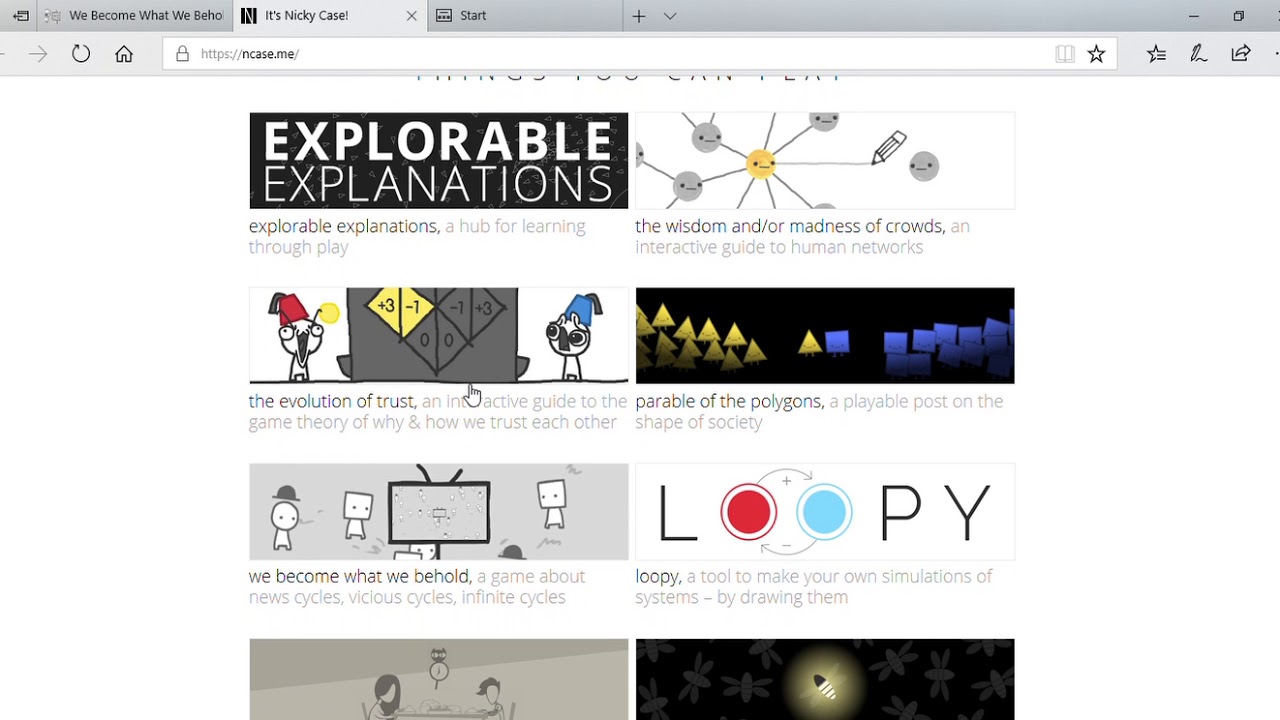Screen dimensions: 1280x720
Task: Open the Explorable Explanations banner image
Action: tap(439, 160)
